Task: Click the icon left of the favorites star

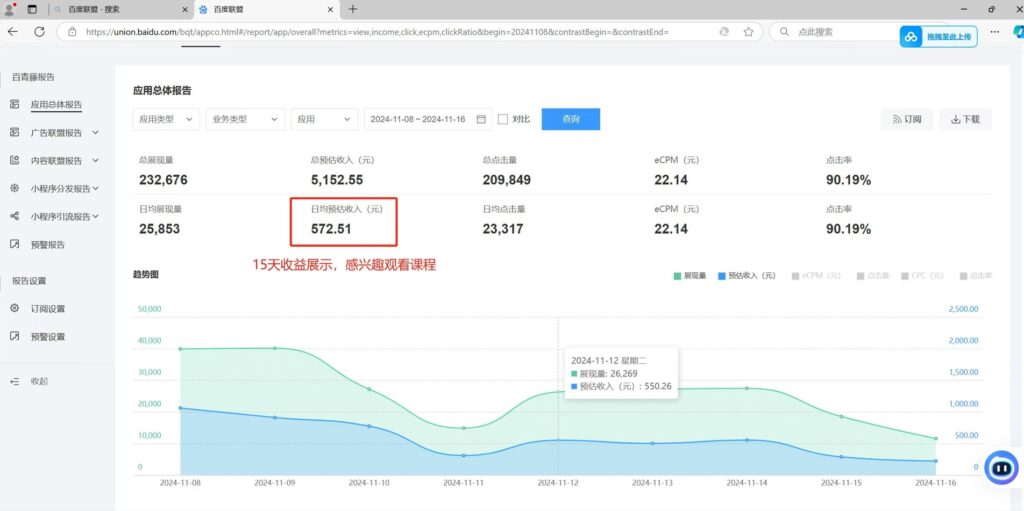Action: click(x=724, y=31)
